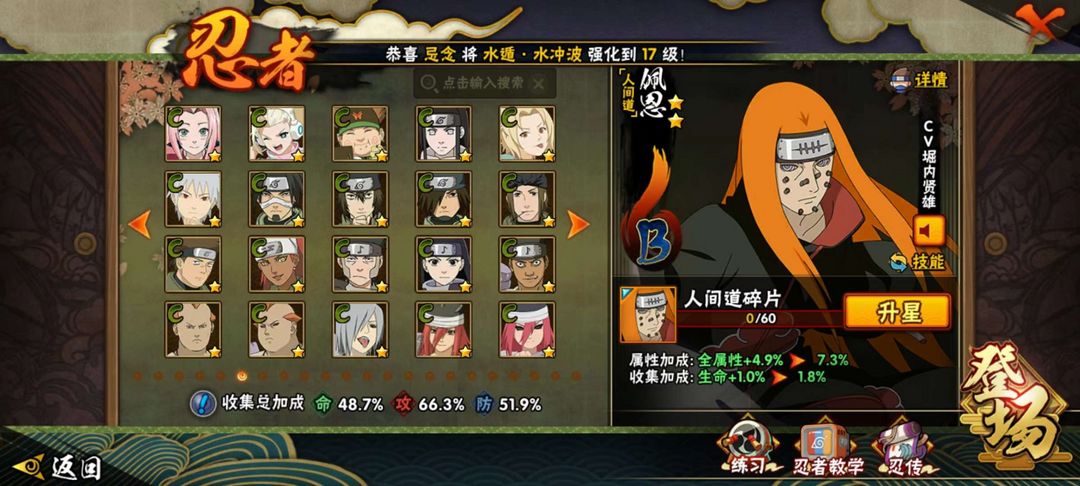The height and width of the screenshot is (486, 1080).
Task: Tap the 人间道碎片 fragment icon
Action: [647, 315]
